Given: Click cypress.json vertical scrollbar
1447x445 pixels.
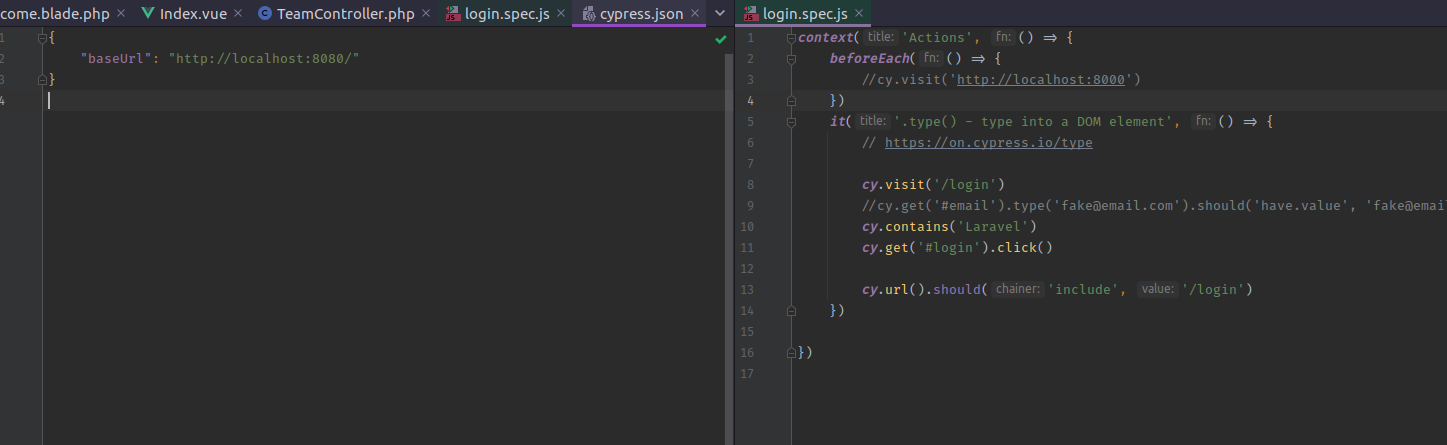Looking at the screenshot, I should point(729,250).
